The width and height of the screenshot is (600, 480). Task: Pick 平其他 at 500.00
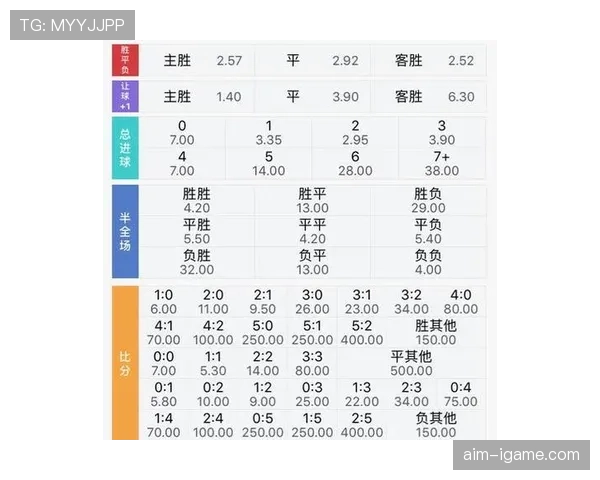pyautogui.click(x=411, y=364)
